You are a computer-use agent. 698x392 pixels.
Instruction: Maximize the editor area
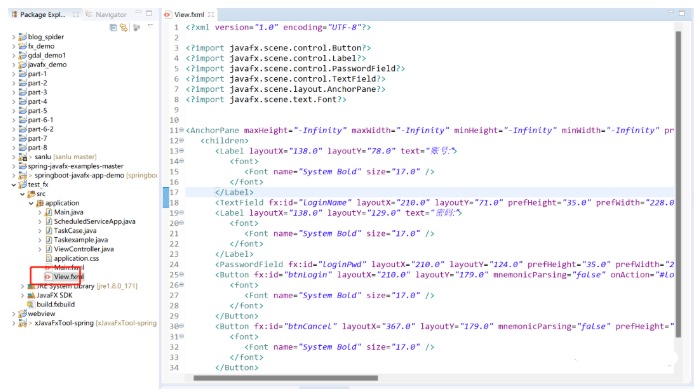[682, 13]
